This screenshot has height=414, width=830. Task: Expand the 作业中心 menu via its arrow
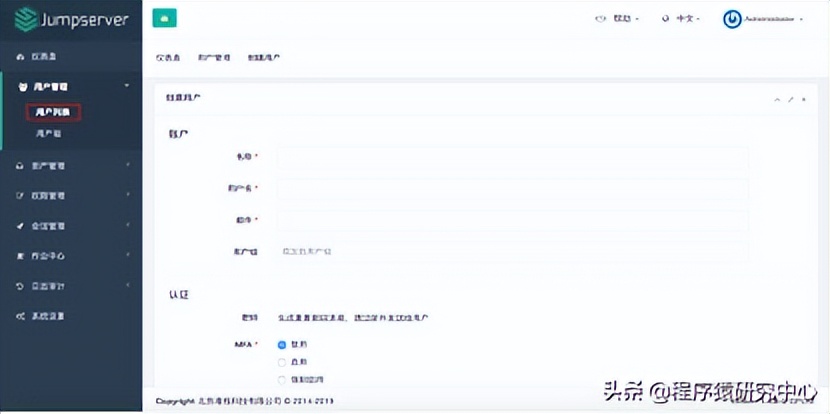click(128, 256)
